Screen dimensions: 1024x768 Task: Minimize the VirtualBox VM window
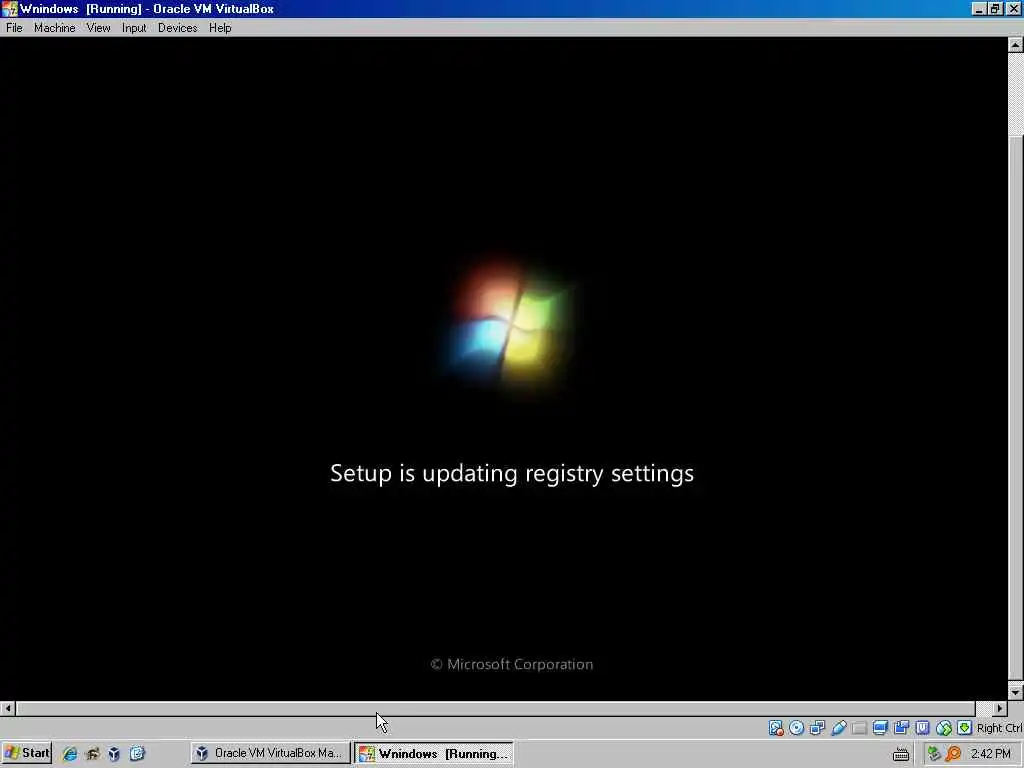(x=978, y=8)
